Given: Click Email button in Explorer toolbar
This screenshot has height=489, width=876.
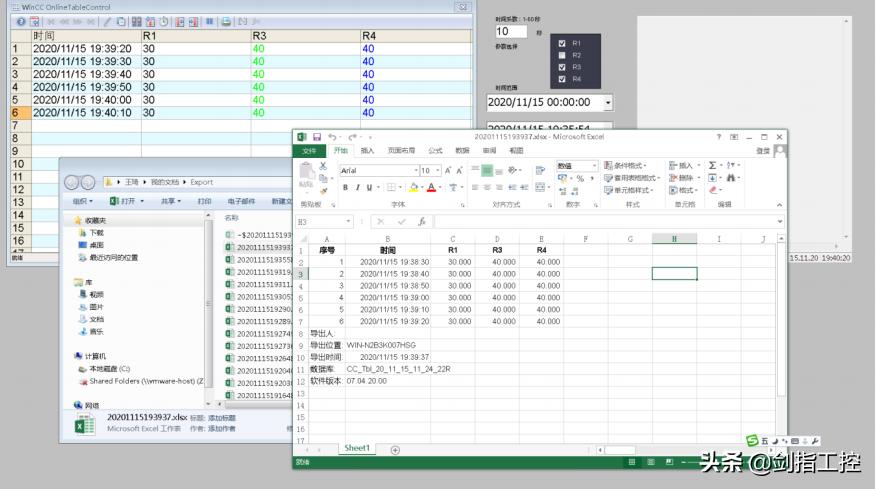Looking at the screenshot, I should (241, 201).
